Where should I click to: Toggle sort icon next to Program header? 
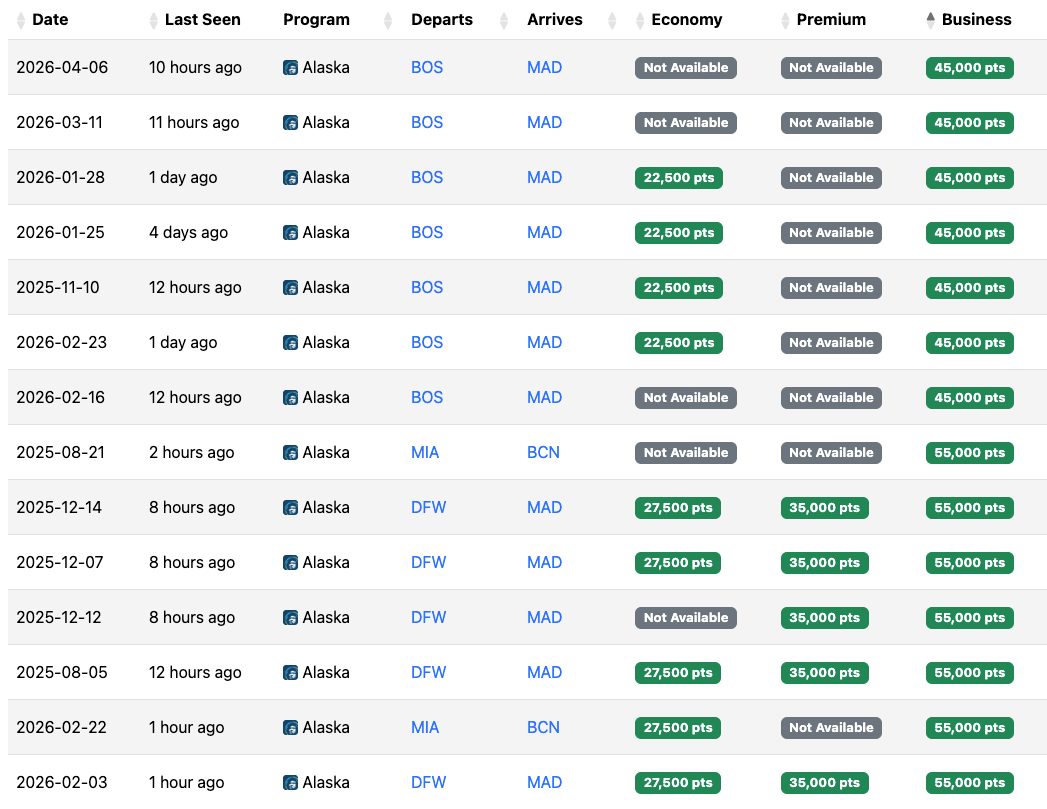click(x=388, y=21)
